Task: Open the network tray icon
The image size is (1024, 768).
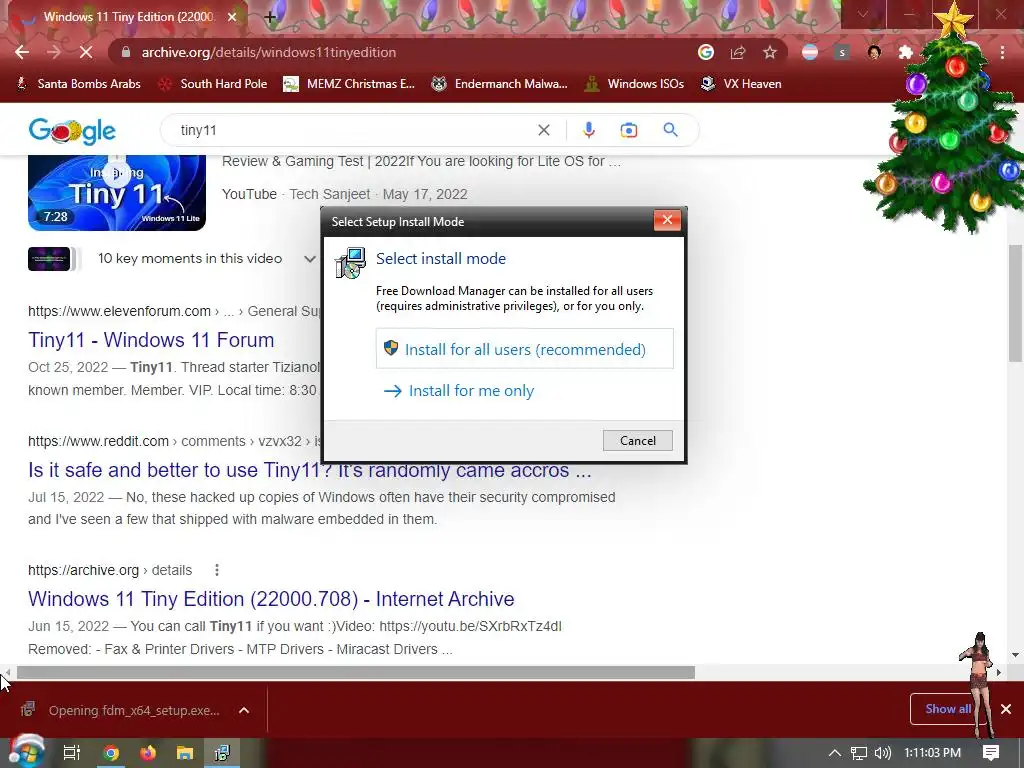Action: 859,753
